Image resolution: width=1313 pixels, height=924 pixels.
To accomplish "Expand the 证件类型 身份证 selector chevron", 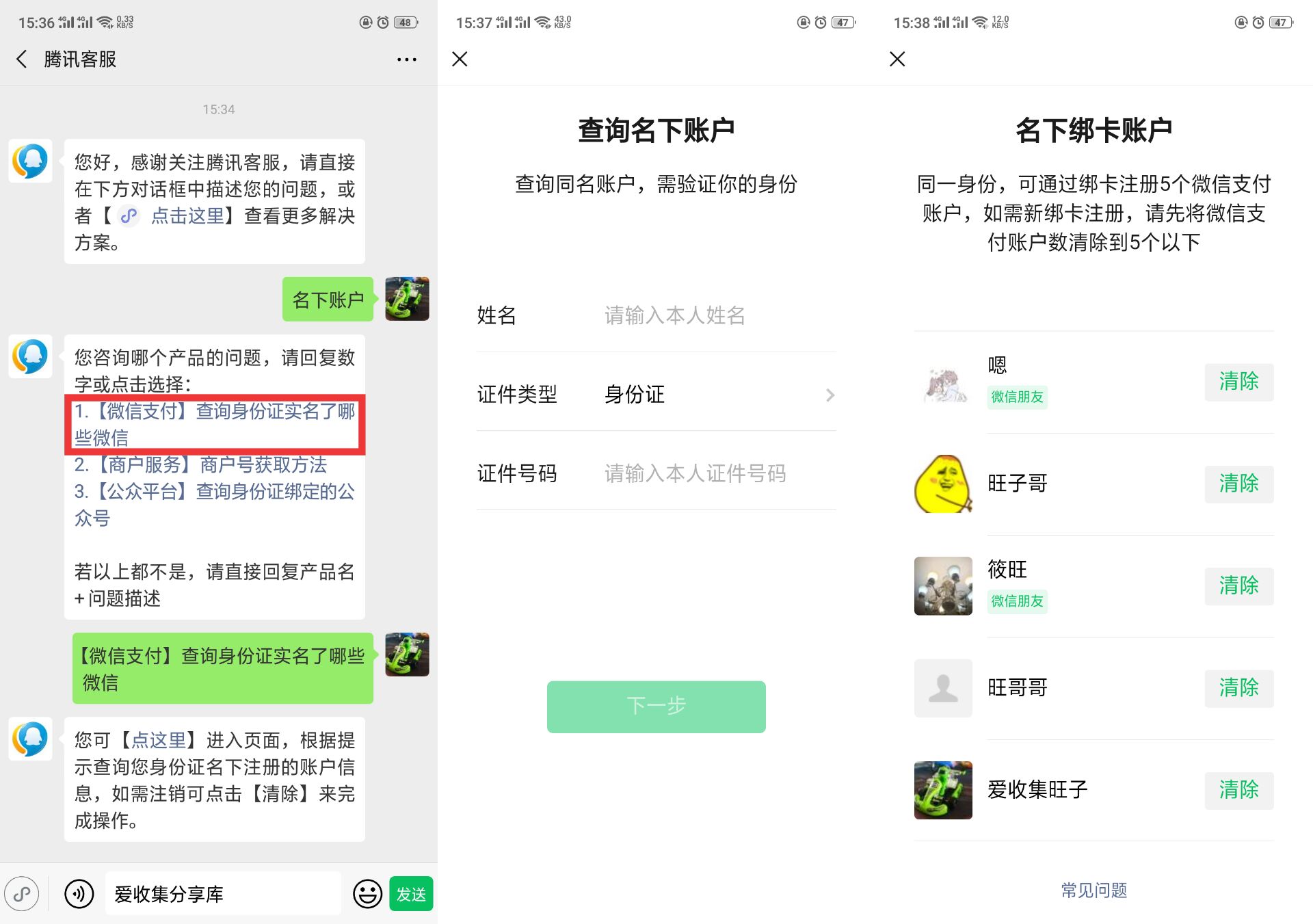I will pos(830,395).
